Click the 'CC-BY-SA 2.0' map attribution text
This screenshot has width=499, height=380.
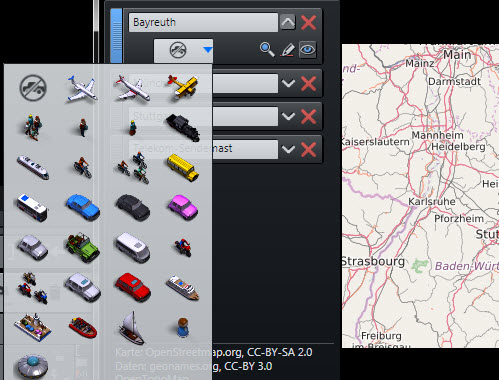(x=280, y=352)
